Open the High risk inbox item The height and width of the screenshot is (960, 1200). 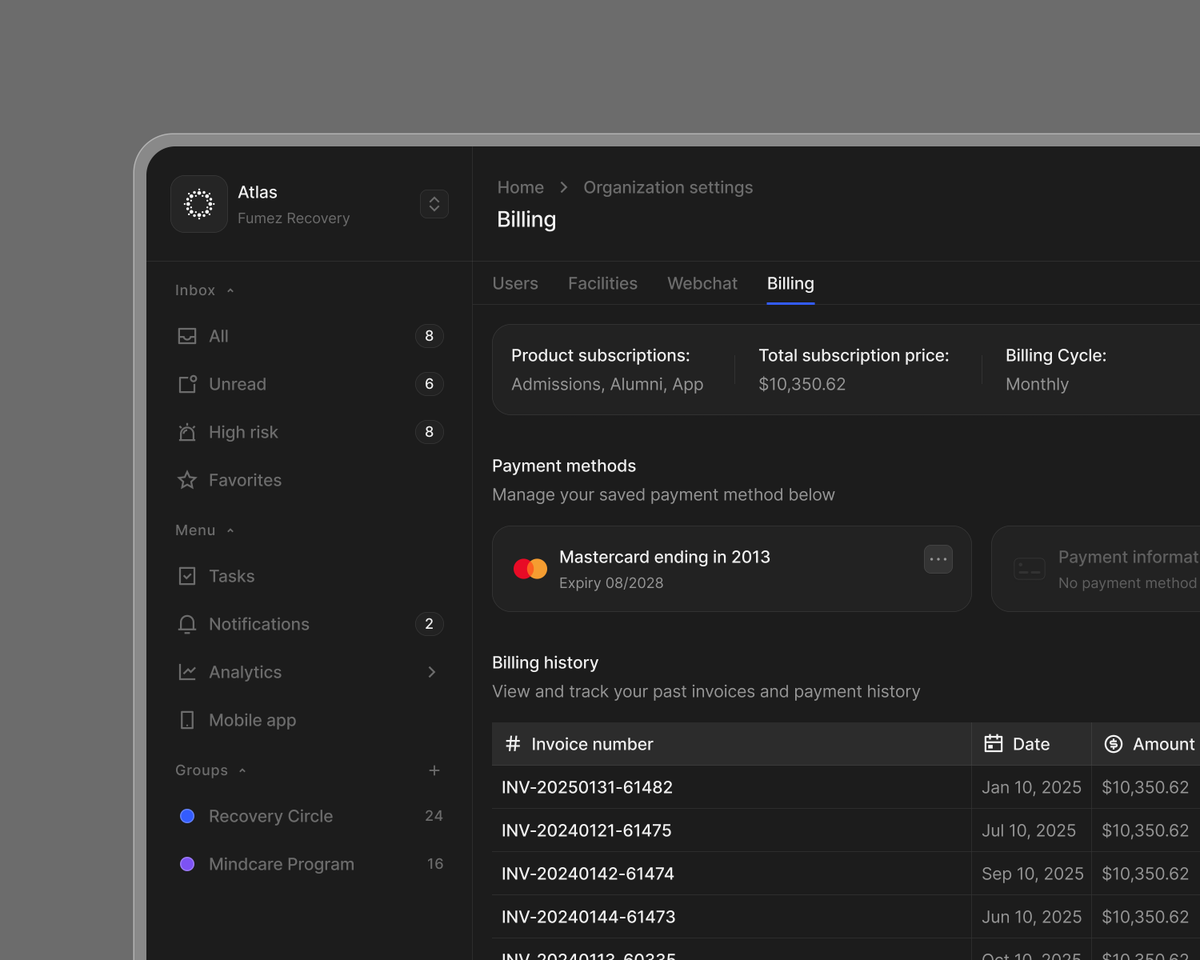(x=309, y=432)
